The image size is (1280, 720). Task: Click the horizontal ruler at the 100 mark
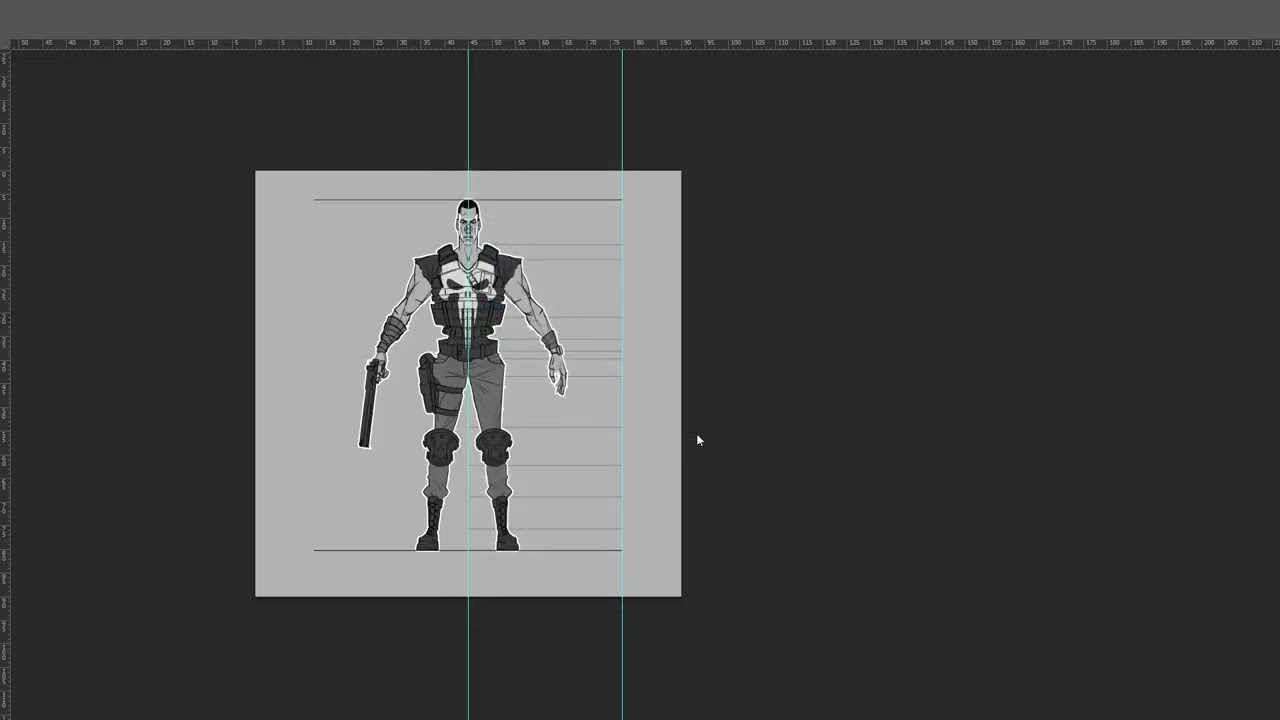pyautogui.click(x=734, y=43)
